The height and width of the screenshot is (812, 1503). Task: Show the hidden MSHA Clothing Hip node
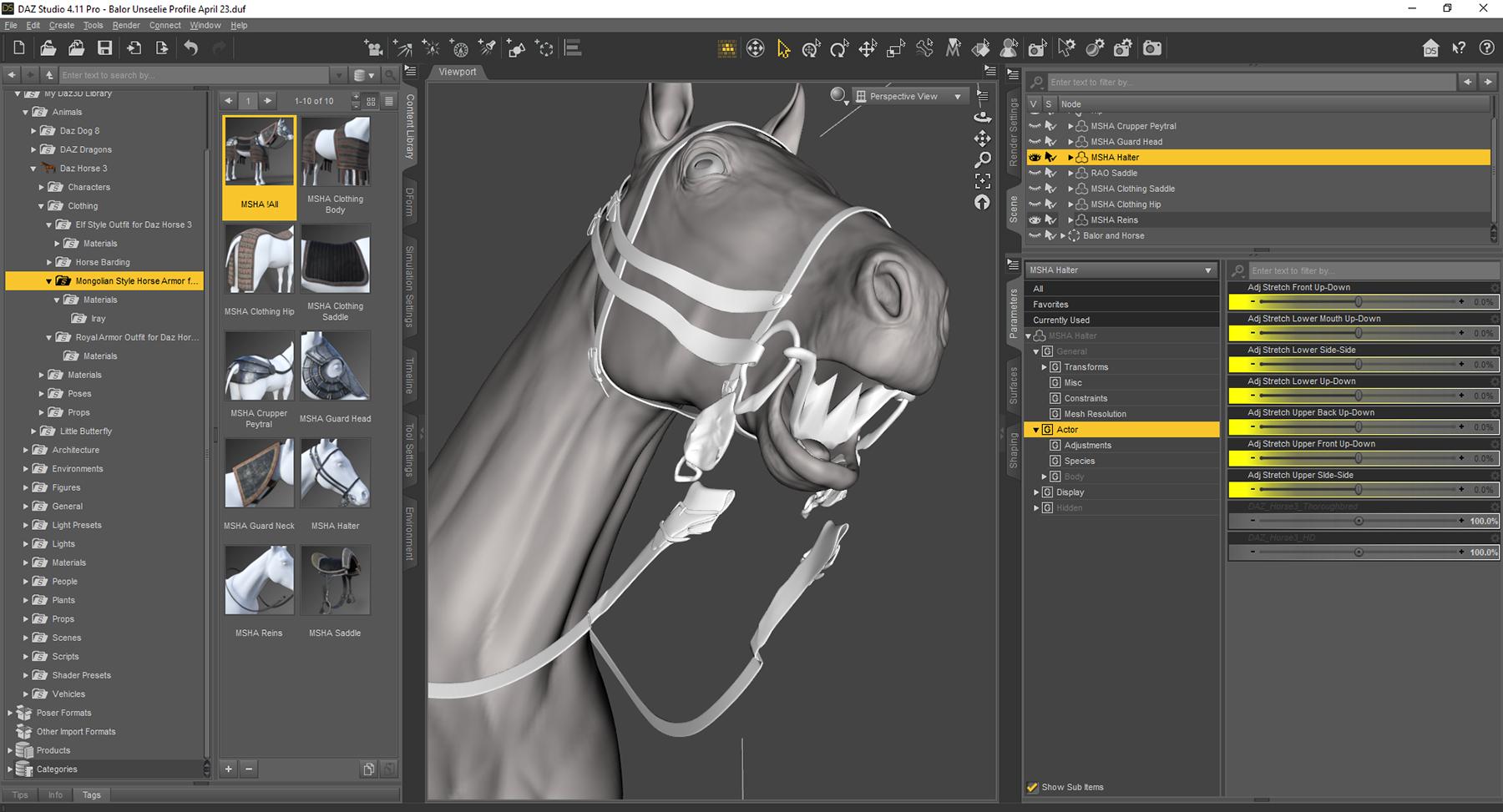pyautogui.click(x=1035, y=204)
